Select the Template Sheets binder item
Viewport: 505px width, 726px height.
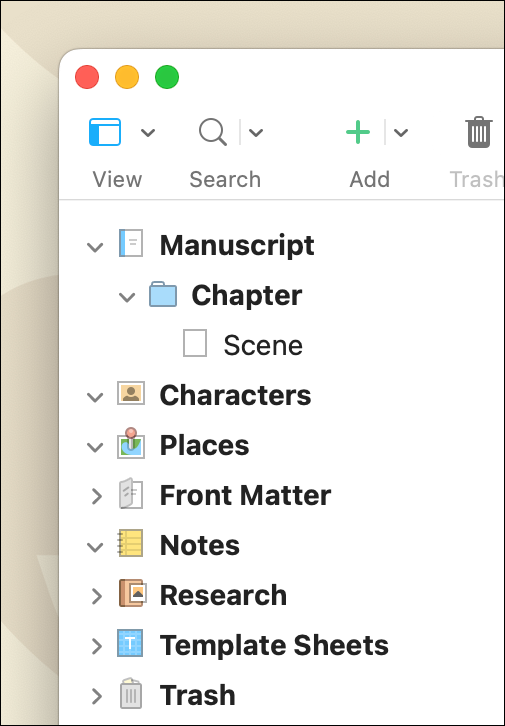274,645
